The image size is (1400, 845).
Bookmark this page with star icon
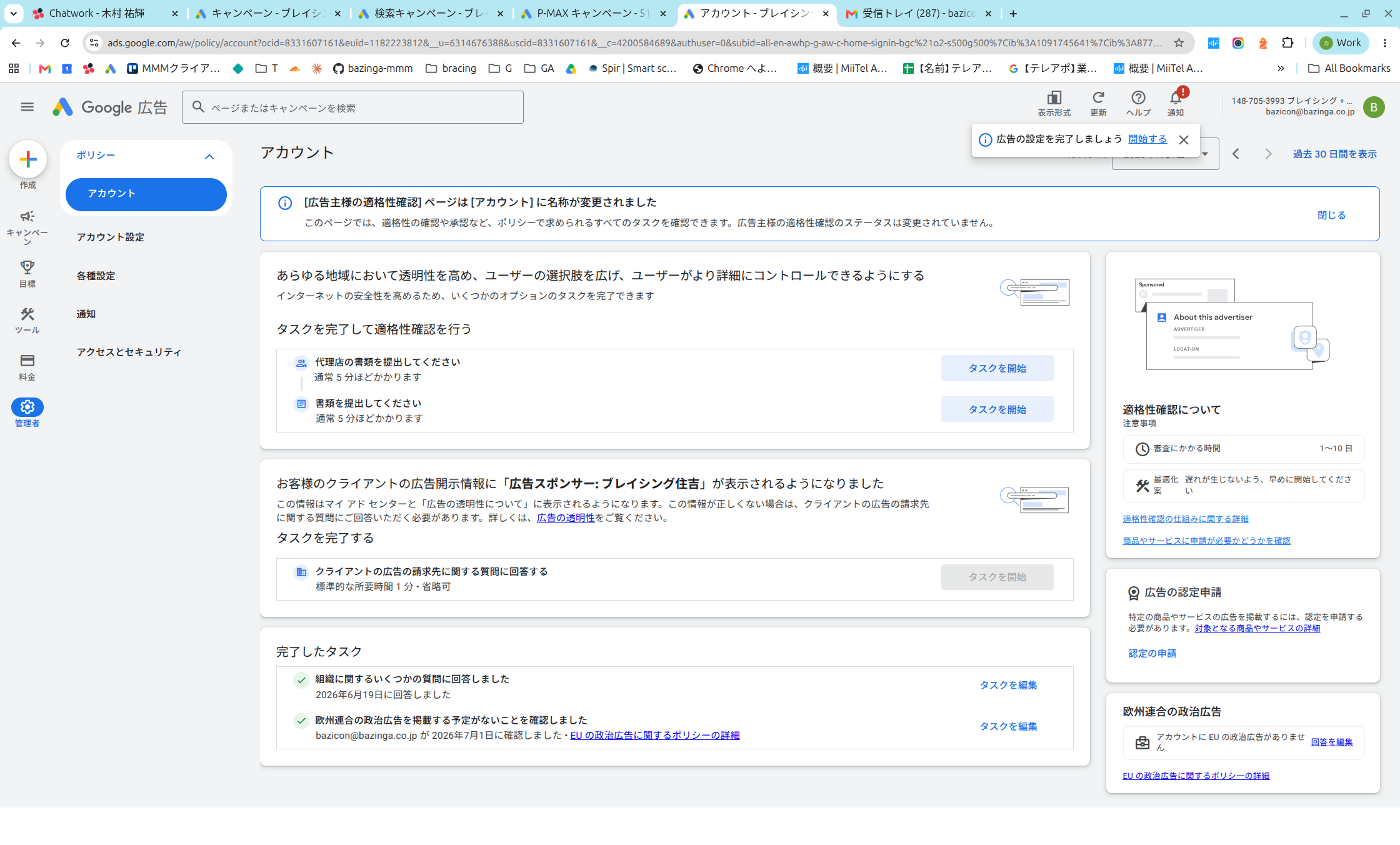pyautogui.click(x=1179, y=42)
